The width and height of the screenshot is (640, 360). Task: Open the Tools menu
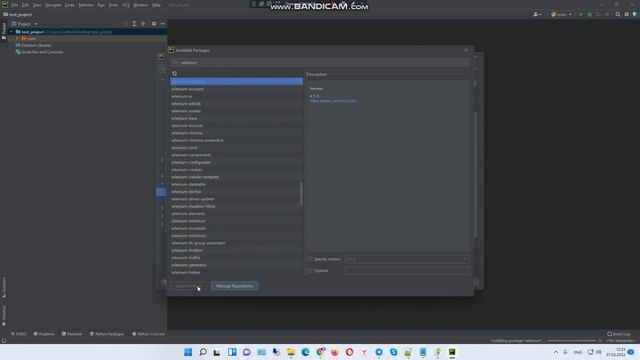(113, 5)
